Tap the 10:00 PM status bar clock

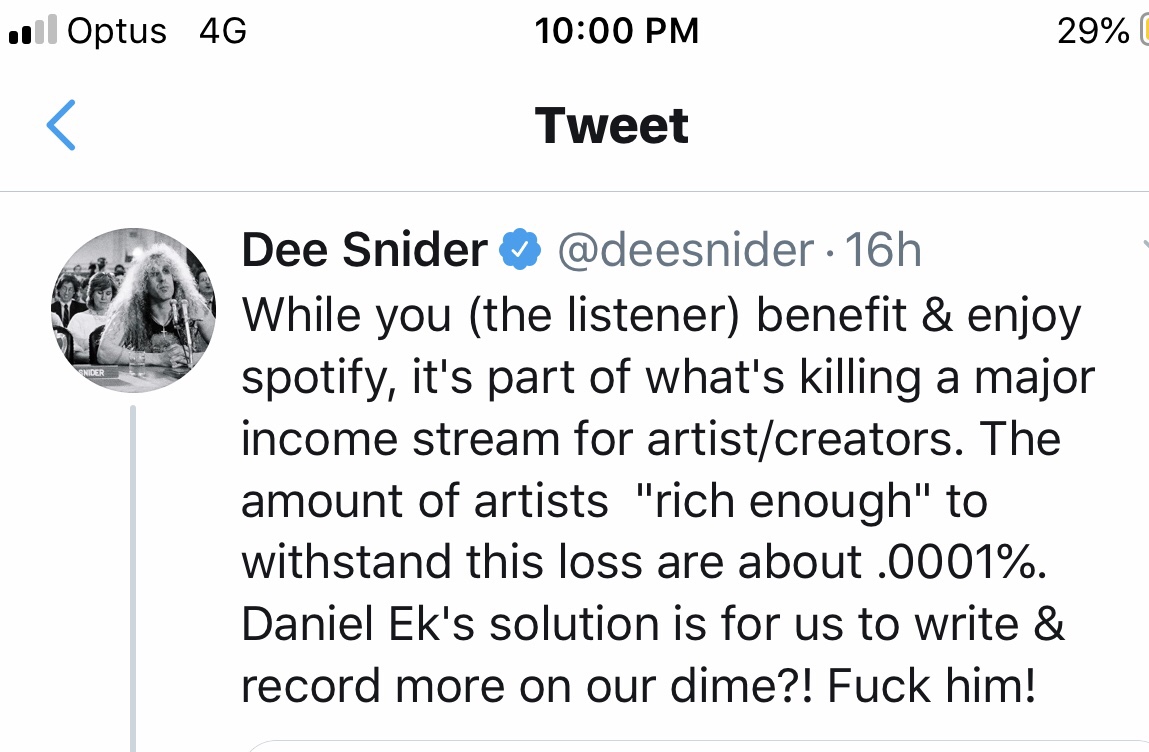616,31
